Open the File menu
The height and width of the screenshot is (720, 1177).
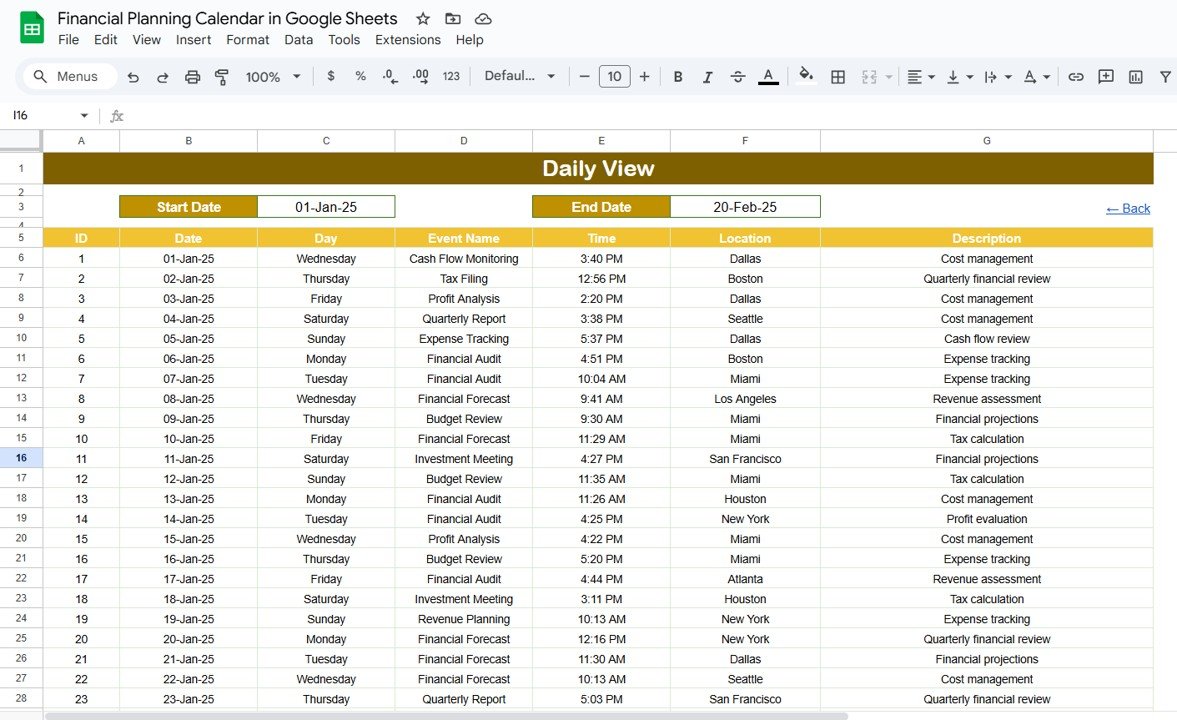coord(68,40)
